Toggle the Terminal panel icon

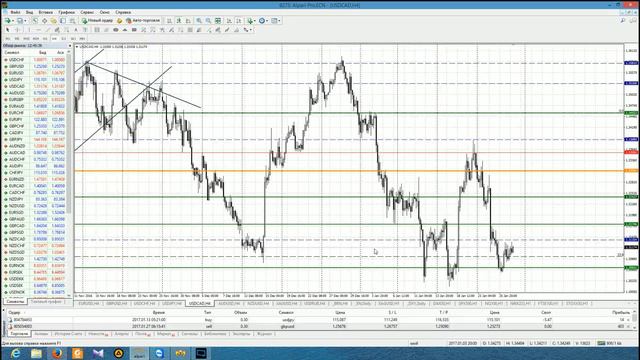click(63, 20)
